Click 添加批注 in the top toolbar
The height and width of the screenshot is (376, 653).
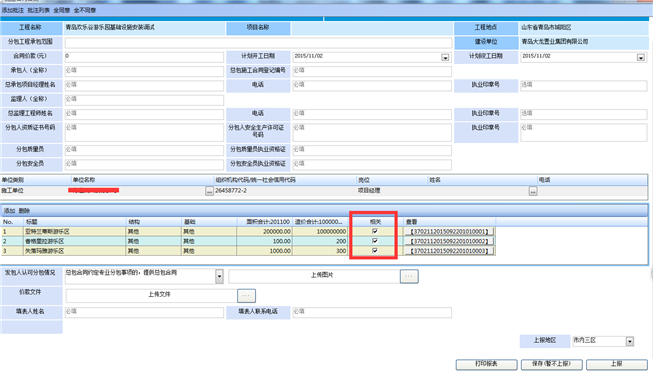pyautogui.click(x=12, y=10)
